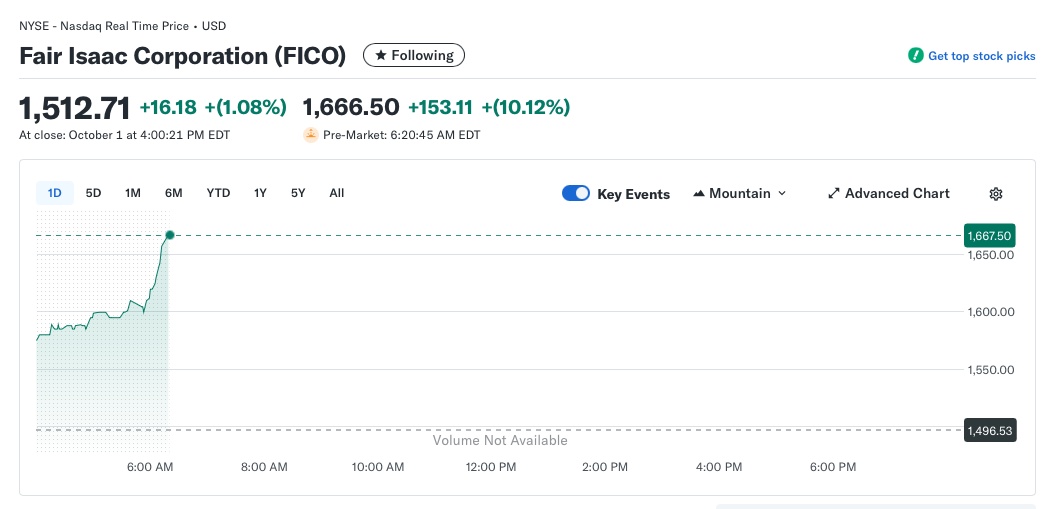The height and width of the screenshot is (509, 1053).
Task: Select the 1Y time range
Action: point(260,193)
